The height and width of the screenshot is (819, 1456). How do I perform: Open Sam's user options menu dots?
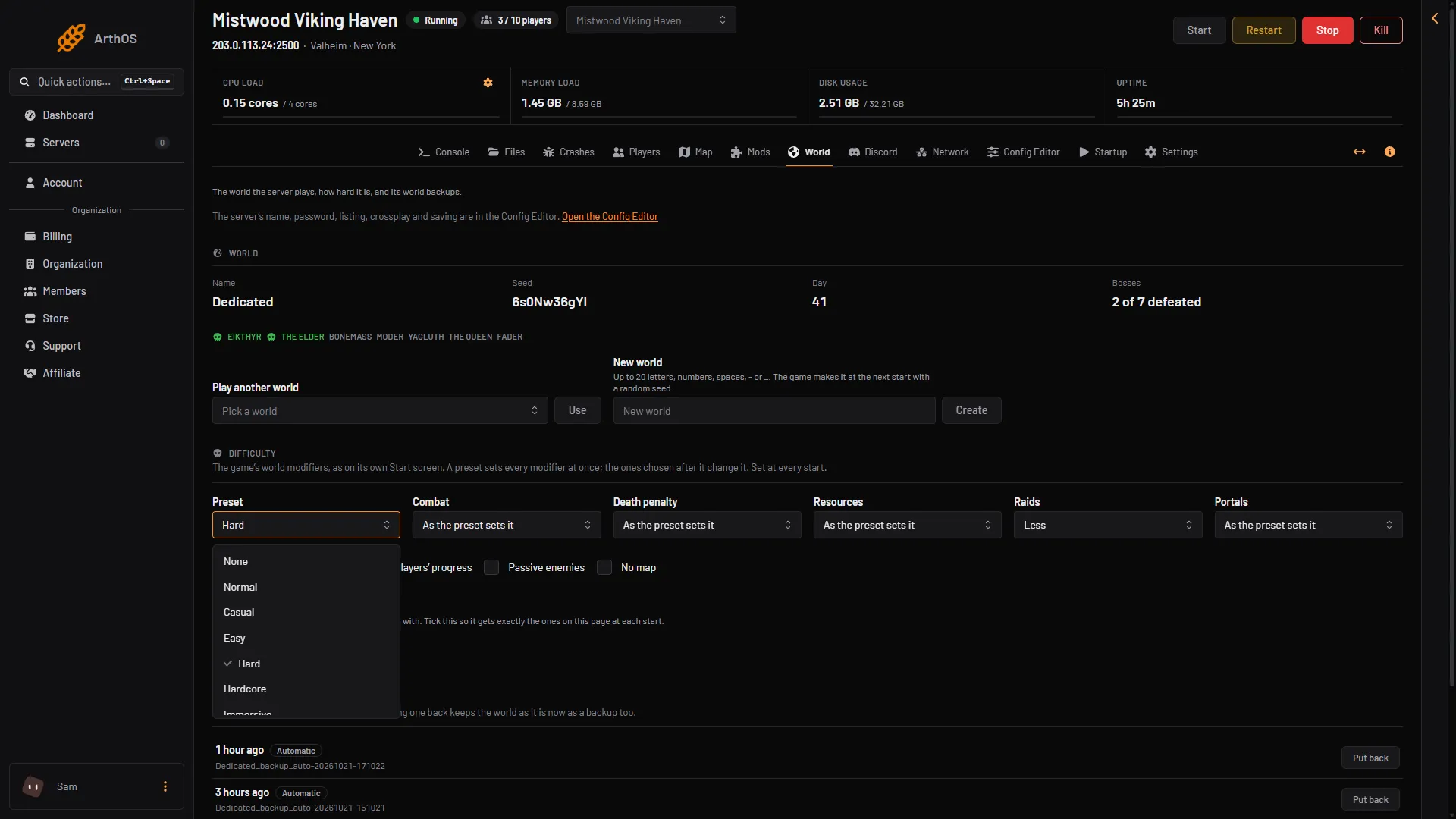pos(165,786)
